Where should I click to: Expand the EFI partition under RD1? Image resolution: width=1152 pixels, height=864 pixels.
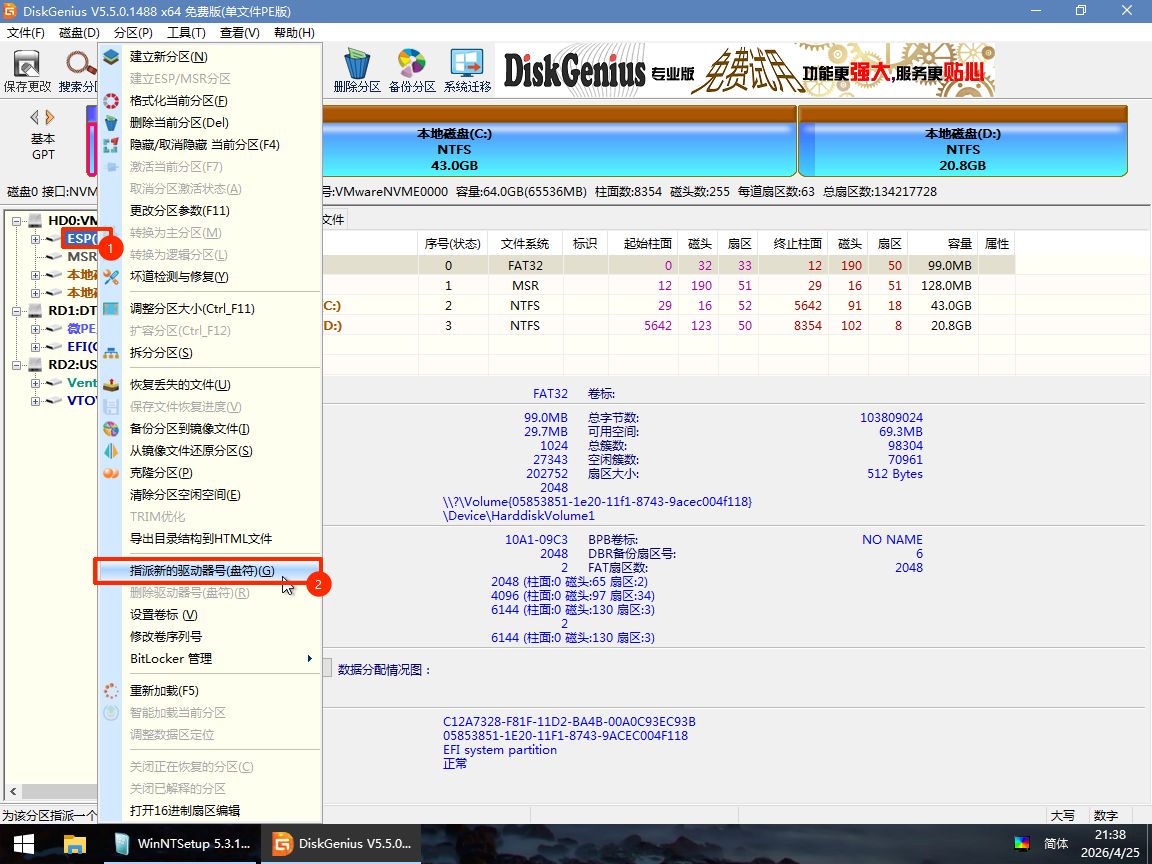pos(35,347)
